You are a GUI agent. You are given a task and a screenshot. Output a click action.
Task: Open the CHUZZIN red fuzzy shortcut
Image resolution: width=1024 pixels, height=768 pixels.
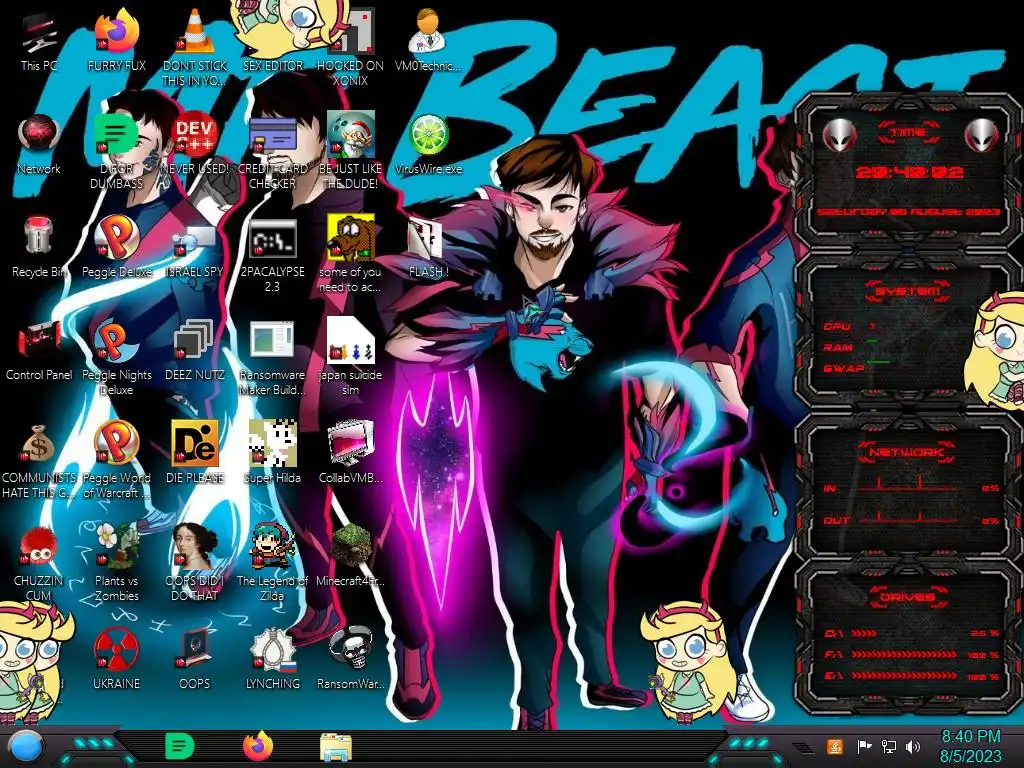pos(39,562)
